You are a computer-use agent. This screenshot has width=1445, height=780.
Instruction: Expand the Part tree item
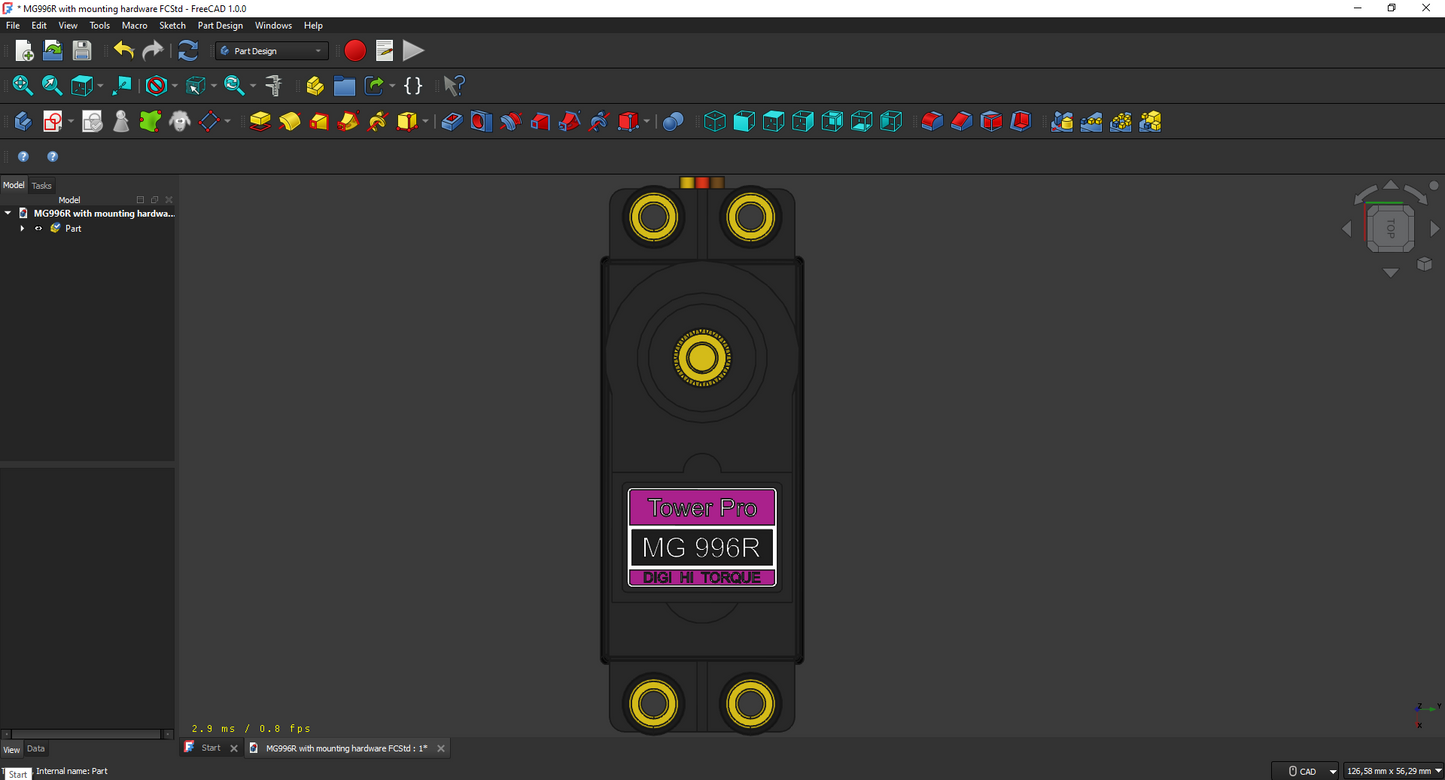click(x=22, y=229)
